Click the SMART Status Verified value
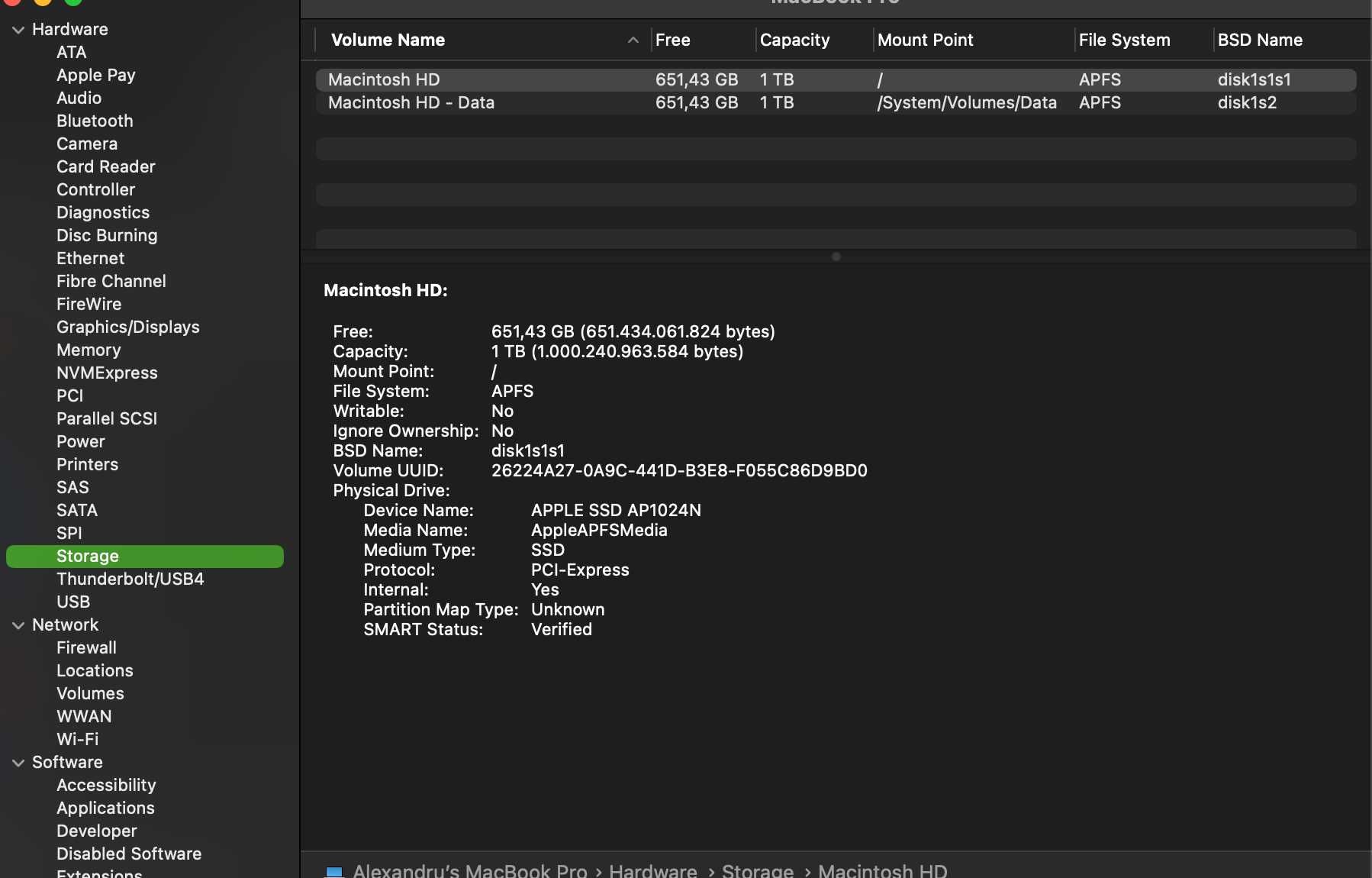Image resolution: width=1372 pixels, height=878 pixels. coord(561,629)
